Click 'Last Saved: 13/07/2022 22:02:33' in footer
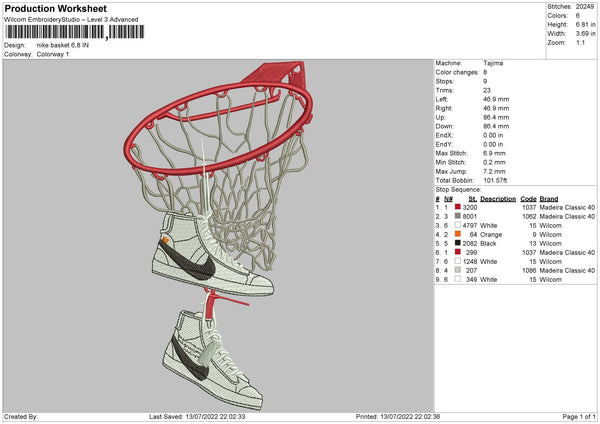The width and height of the screenshot is (600, 424). point(197,416)
